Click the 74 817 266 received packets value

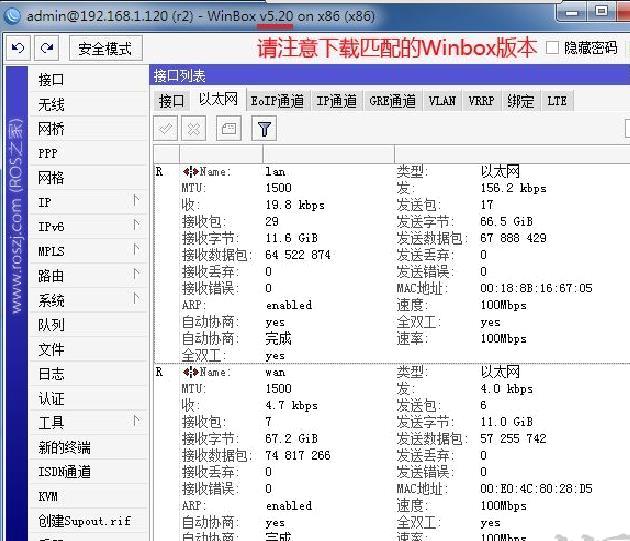pos(298,455)
